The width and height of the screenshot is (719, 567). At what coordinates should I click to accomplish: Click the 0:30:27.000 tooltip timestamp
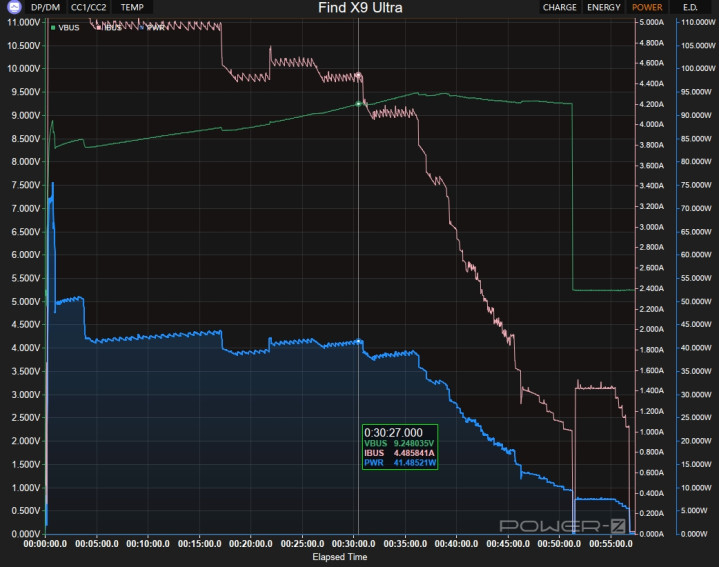coord(393,432)
